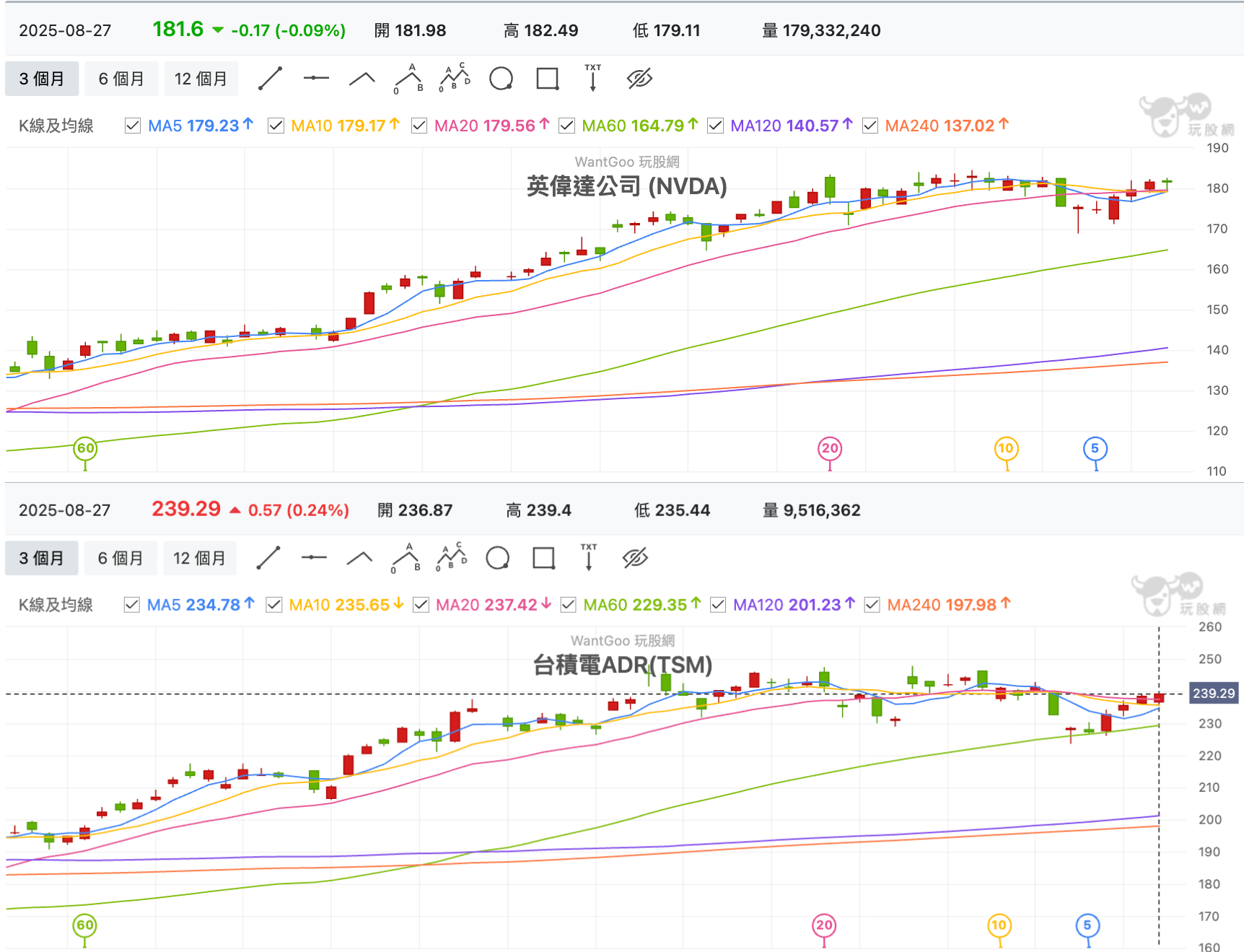Select horizontal line tool in TSM chart
Screen dimensions: 1244x952
point(314,557)
